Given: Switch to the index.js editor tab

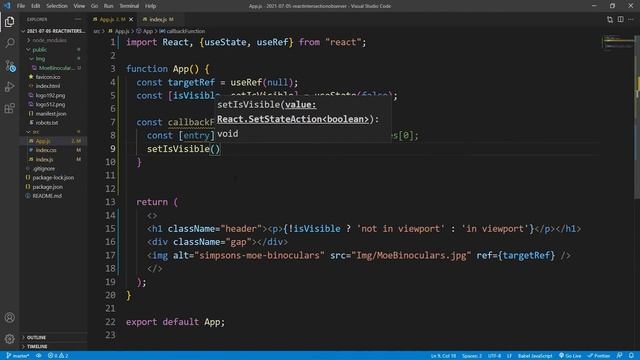Looking at the screenshot, I should tap(159, 19).
